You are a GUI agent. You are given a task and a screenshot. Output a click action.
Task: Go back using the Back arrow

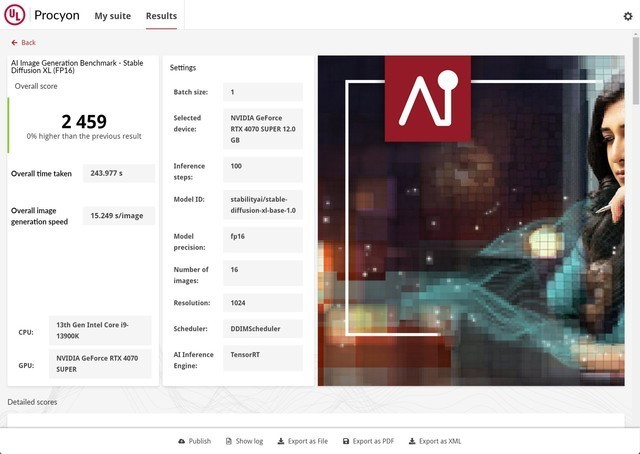coord(23,43)
